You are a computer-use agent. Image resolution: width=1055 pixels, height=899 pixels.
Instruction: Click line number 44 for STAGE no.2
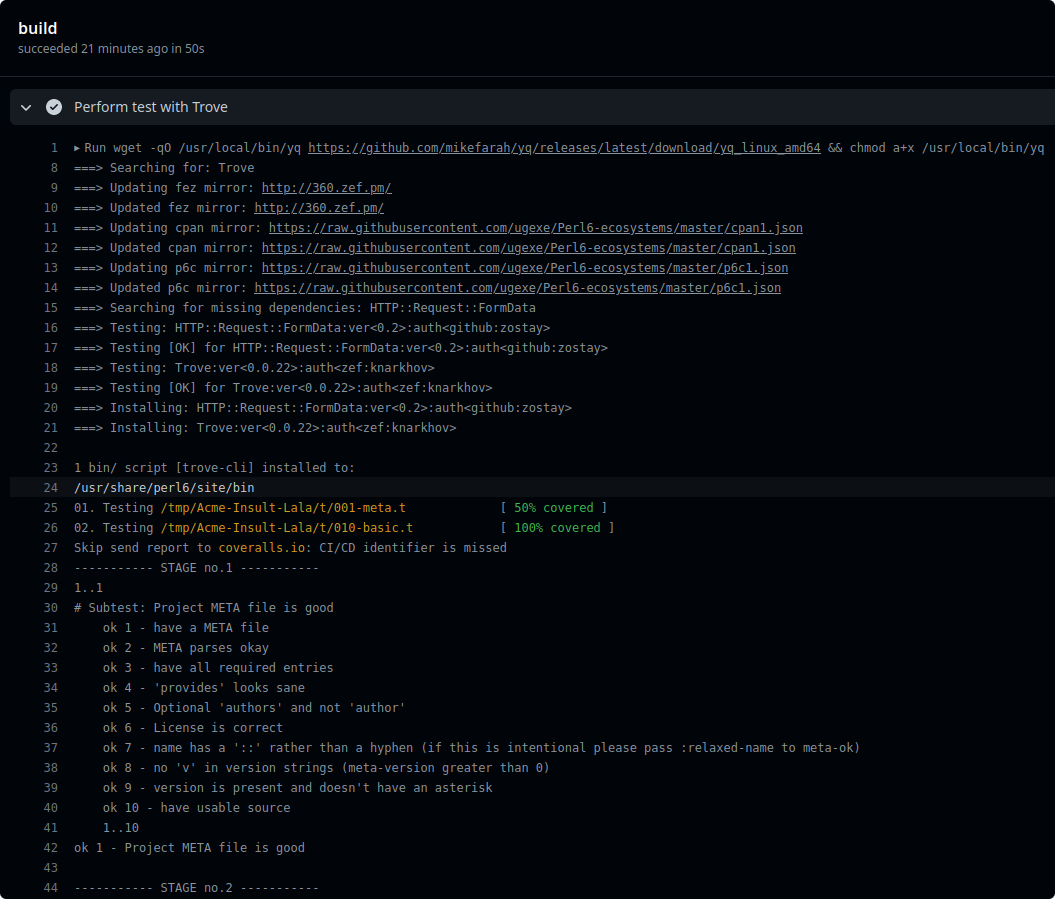point(51,888)
